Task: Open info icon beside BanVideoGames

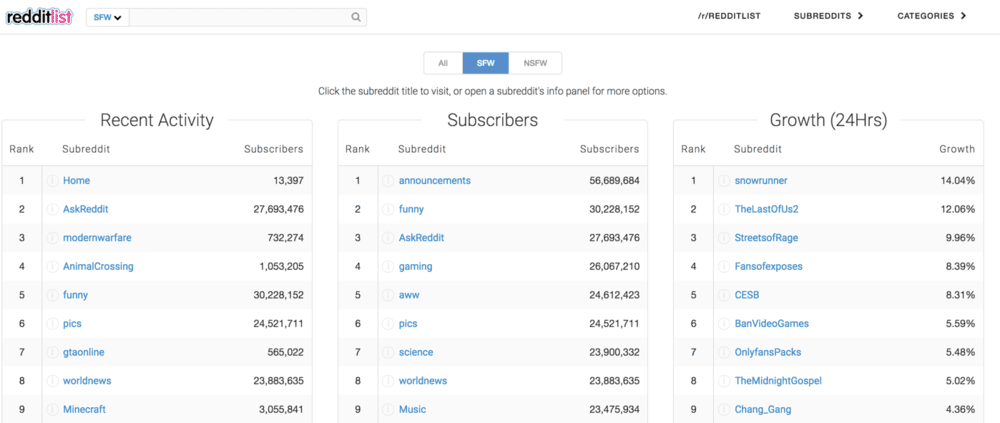Action: [x=724, y=323]
